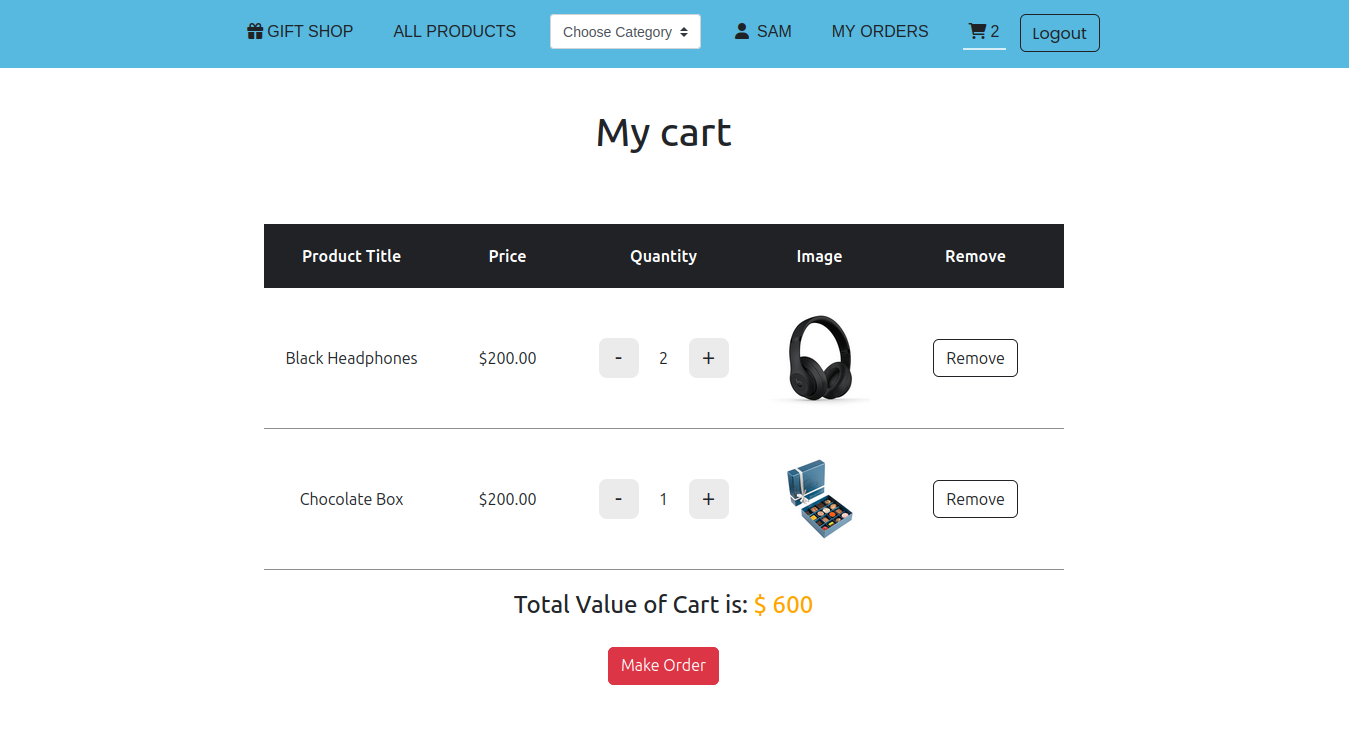
Task: Remove Chocolate Box from the cart
Action: pyautogui.click(x=975, y=499)
